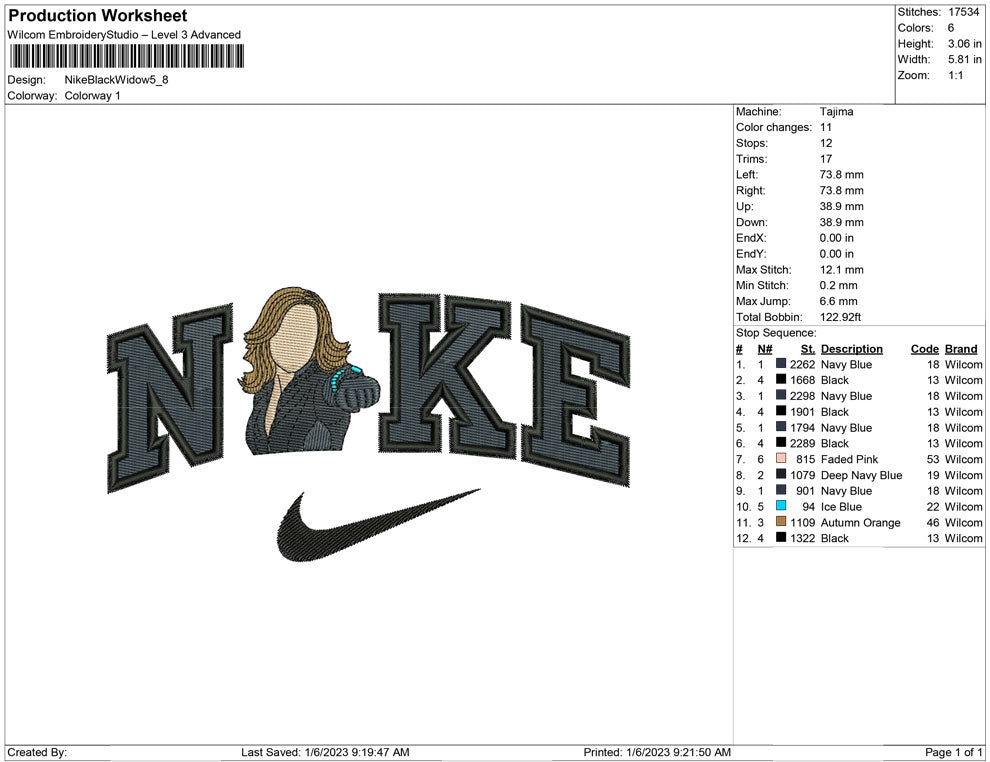Click the Created By label

37,752
